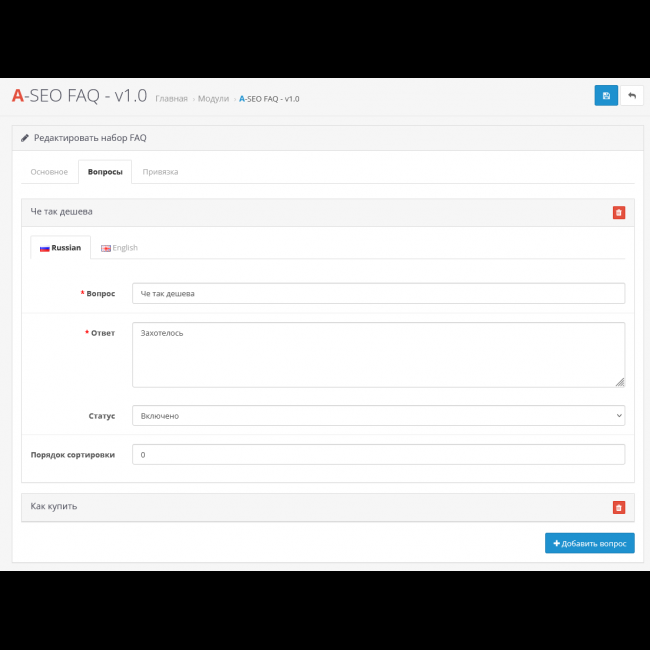Image resolution: width=650 pixels, height=650 pixels.
Task: Click the A-SEO FAQ breadcrumb link
Action: pyautogui.click(x=269, y=99)
